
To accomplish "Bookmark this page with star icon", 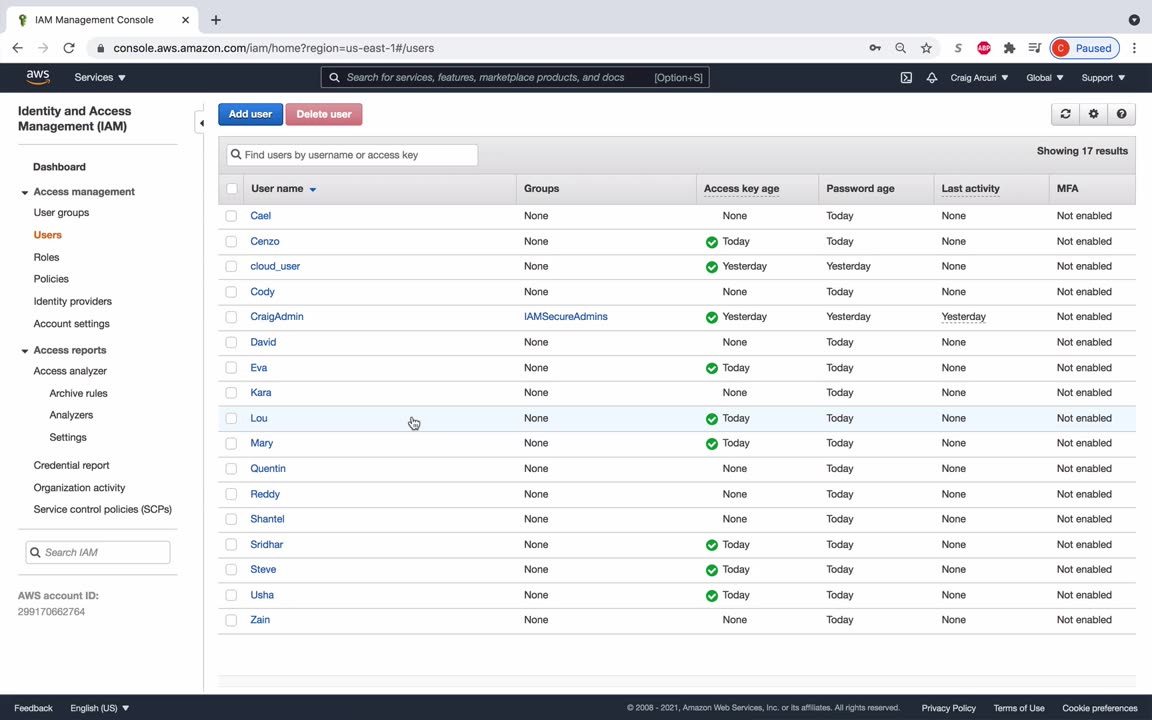I will tap(926, 48).
